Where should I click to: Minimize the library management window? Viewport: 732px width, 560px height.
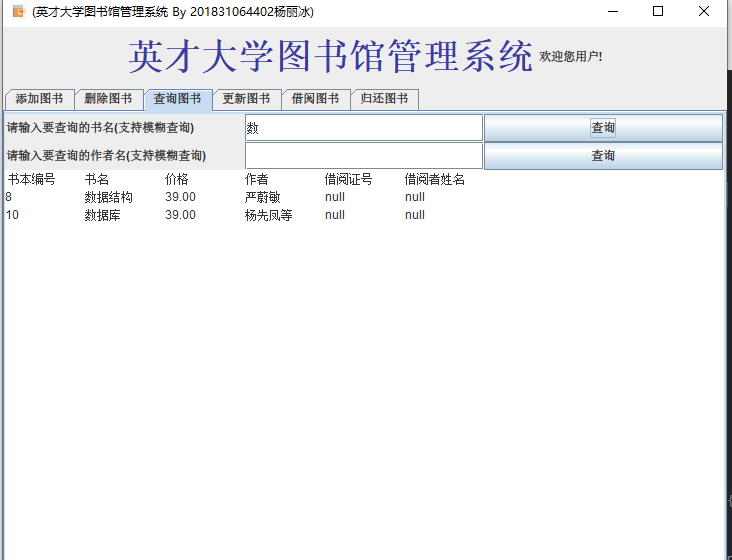(x=613, y=11)
